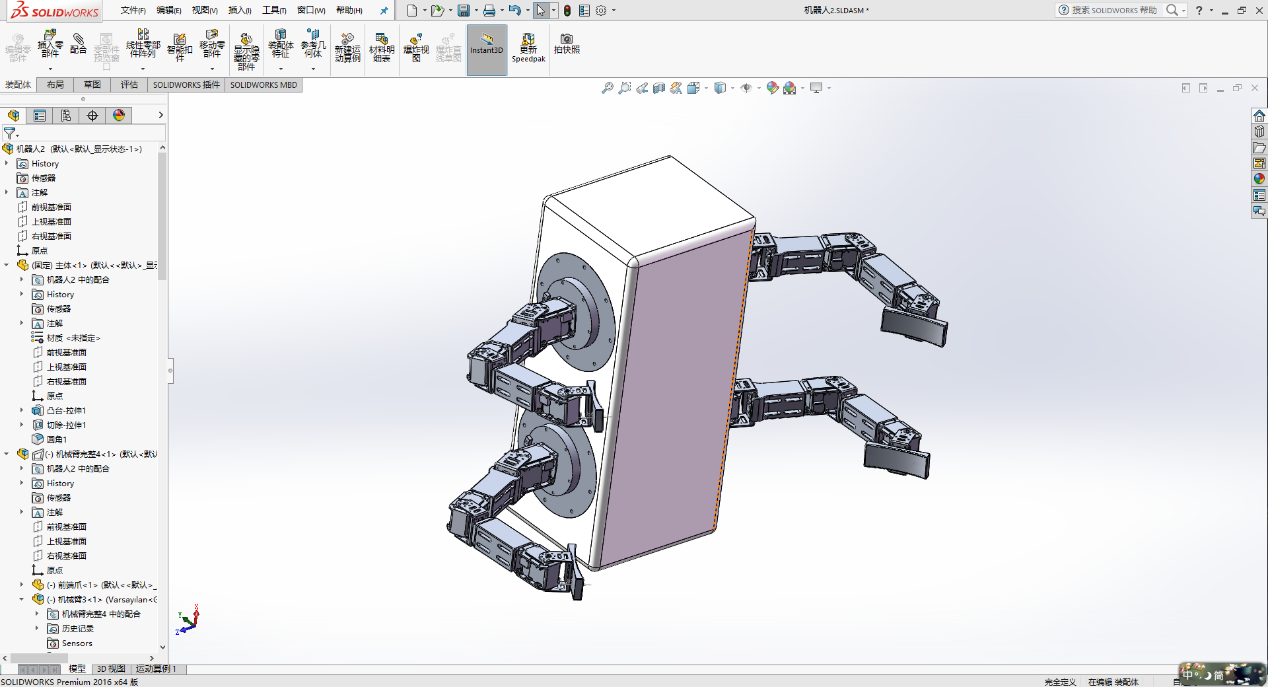This screenshot has width=1268, height=687.
Task: Open Edit Appearance color ball in view toolbar
Action: 772,88
